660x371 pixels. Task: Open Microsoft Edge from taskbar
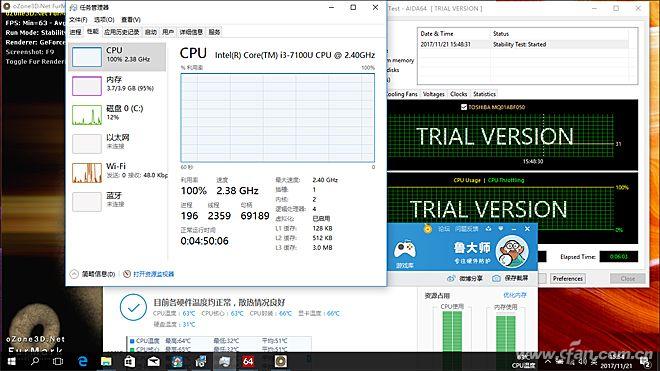pyautogui.click(x=82, y=361)
